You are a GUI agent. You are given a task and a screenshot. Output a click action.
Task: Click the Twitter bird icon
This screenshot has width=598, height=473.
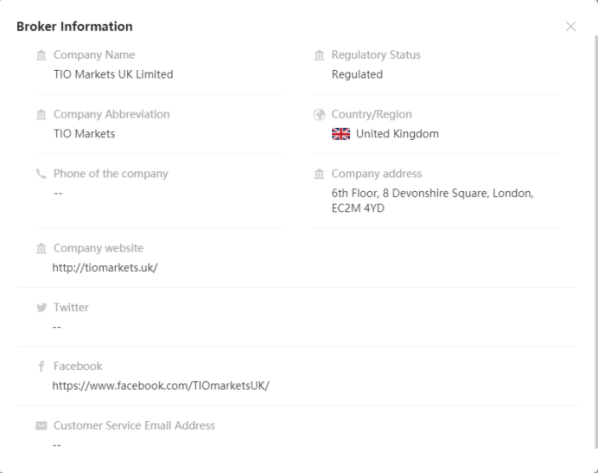pyautogui.click(x=41, y=307)
